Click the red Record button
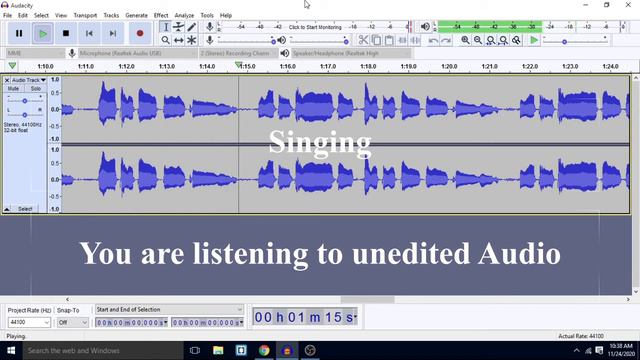Viewport: 640px width, 360px height. [140, 33]
